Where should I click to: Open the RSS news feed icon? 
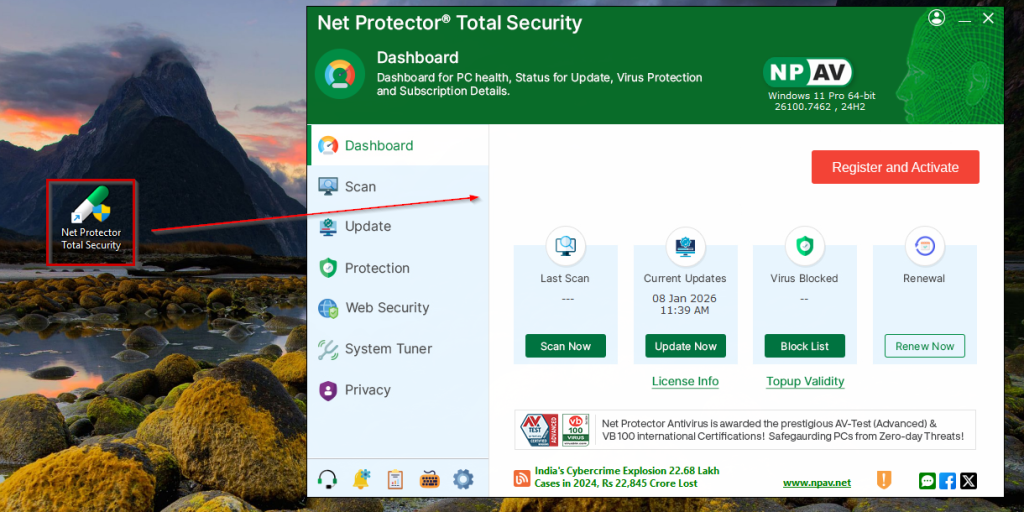[522, 478]
